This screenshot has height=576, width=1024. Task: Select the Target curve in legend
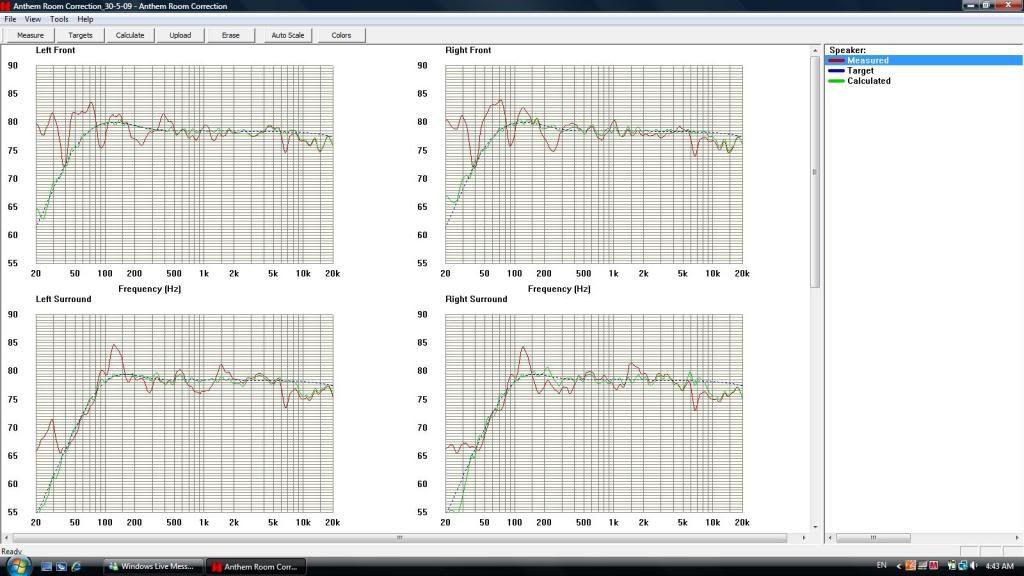tap(860, 71)
